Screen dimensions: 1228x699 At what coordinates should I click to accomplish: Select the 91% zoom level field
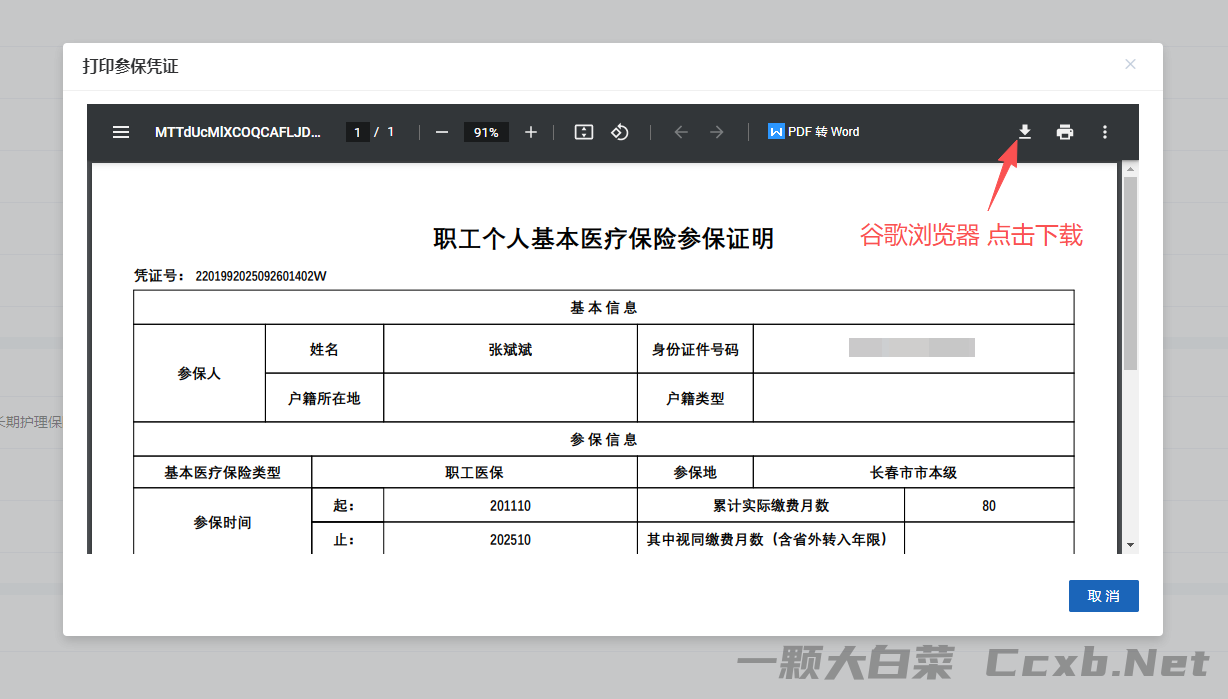point(486,132)
